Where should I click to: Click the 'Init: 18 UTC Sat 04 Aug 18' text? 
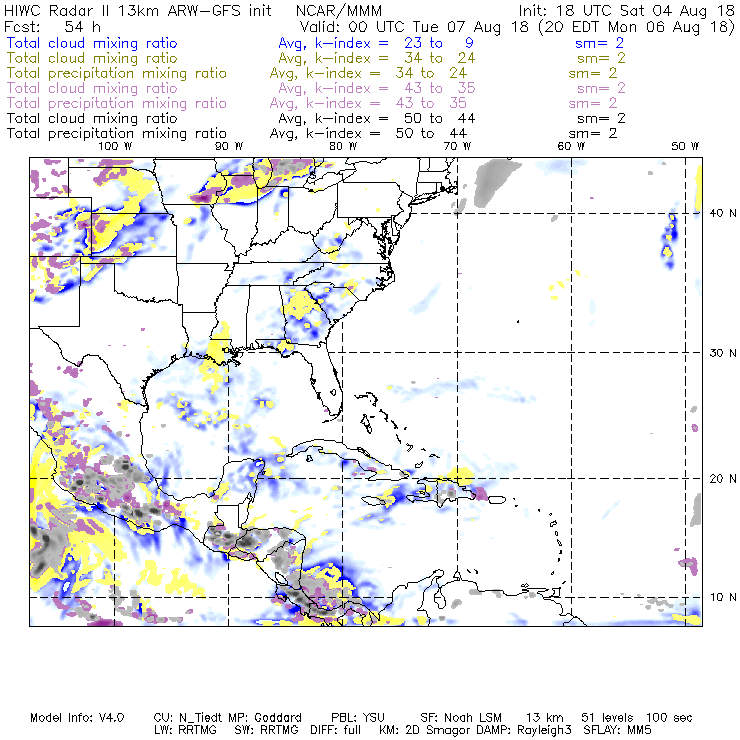[x=626, y=10]
